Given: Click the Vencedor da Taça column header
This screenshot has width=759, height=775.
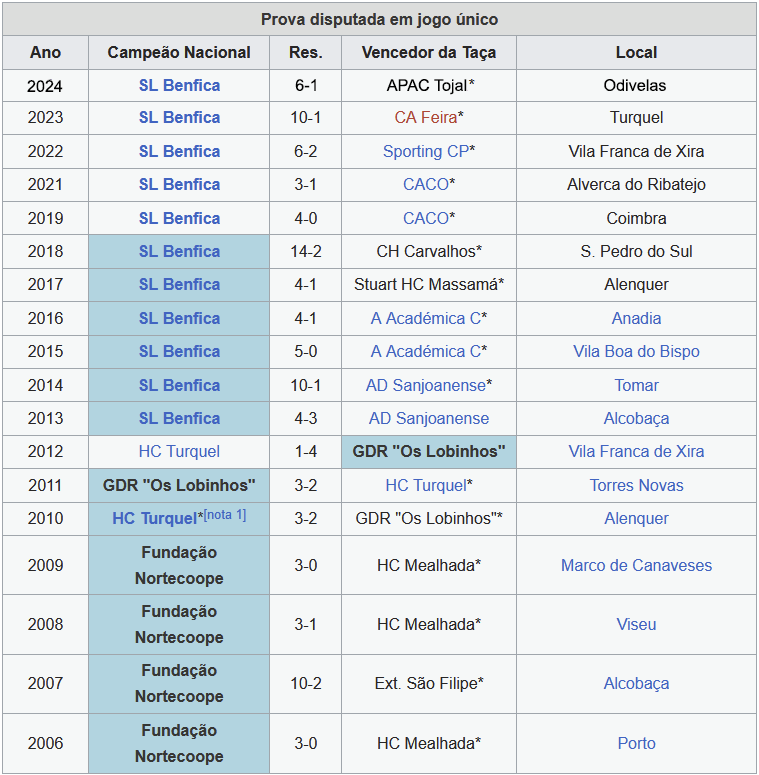Looking at the screenshot, I should 428,53.
